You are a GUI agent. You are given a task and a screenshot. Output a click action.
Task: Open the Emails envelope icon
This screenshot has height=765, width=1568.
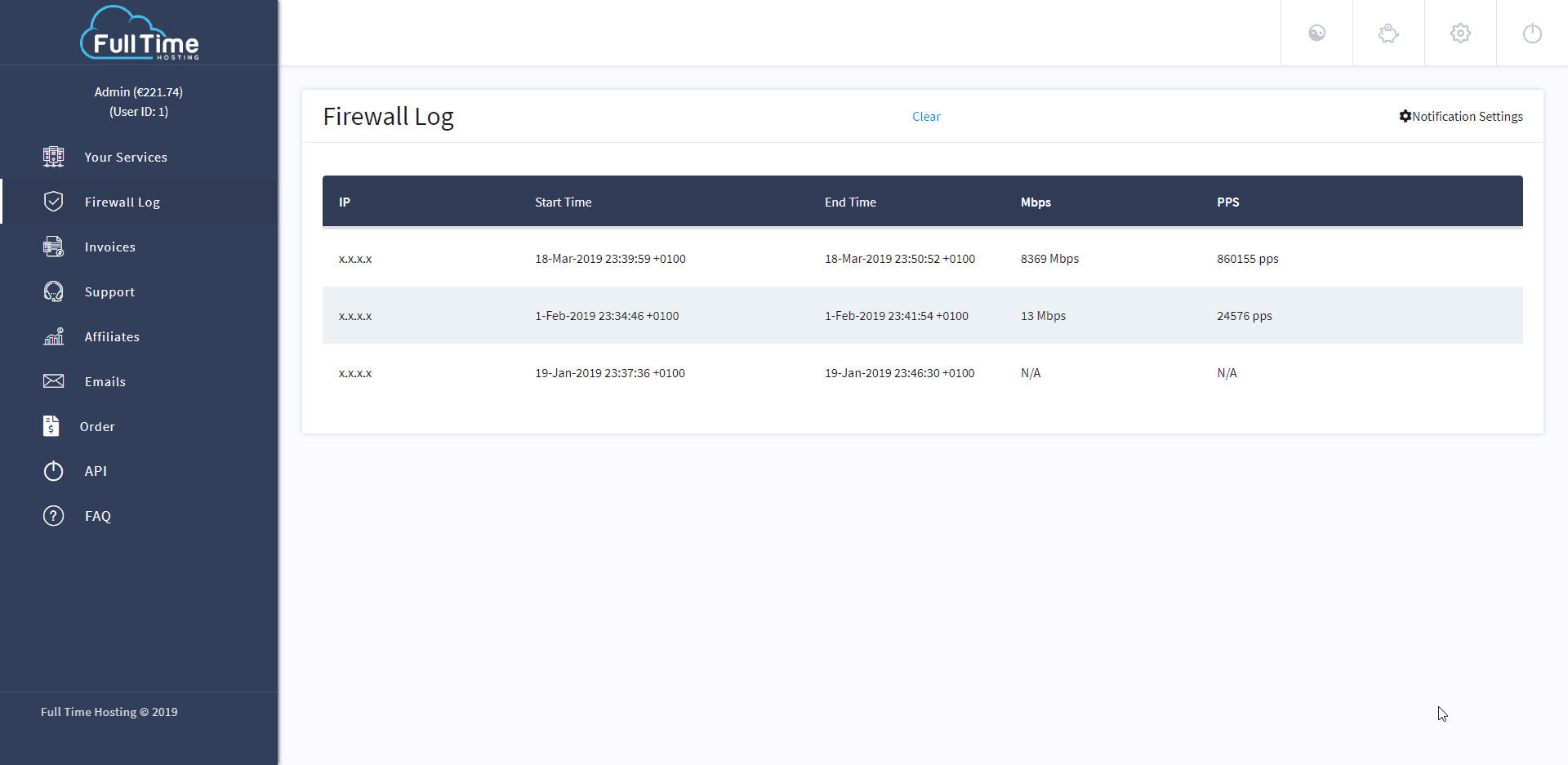[x=52, y=381]
